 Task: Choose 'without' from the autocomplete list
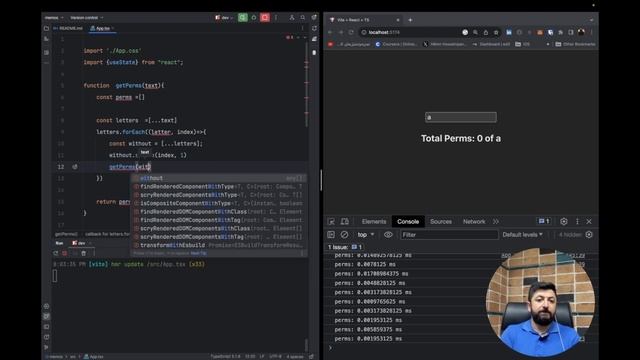point(218,178)
